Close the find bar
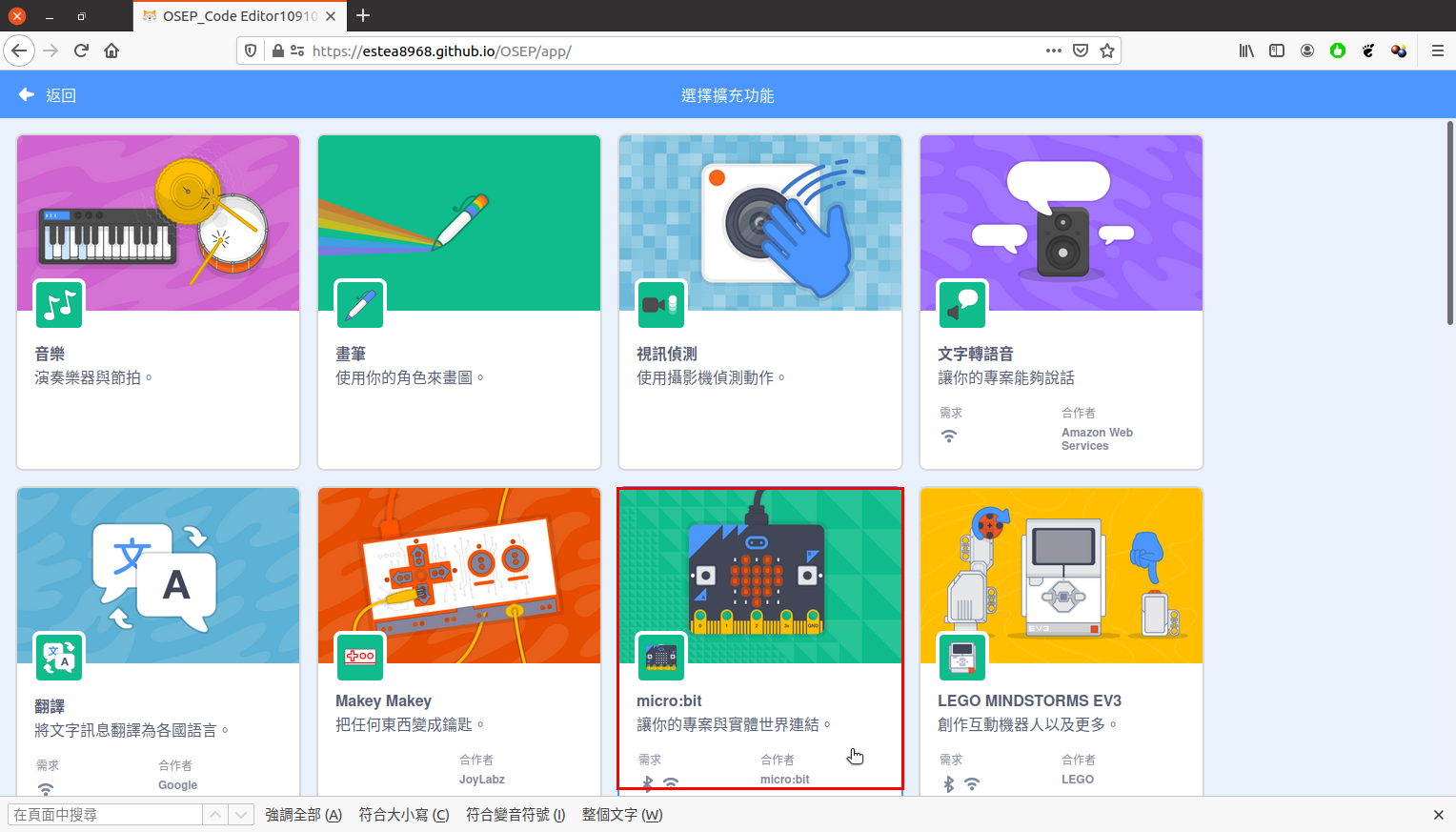 (x=1439, y=815)
